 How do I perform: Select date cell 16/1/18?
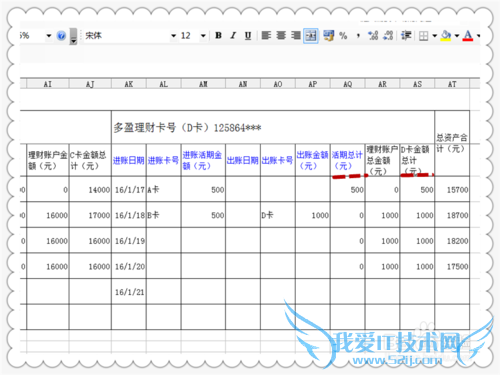[129, 215]
